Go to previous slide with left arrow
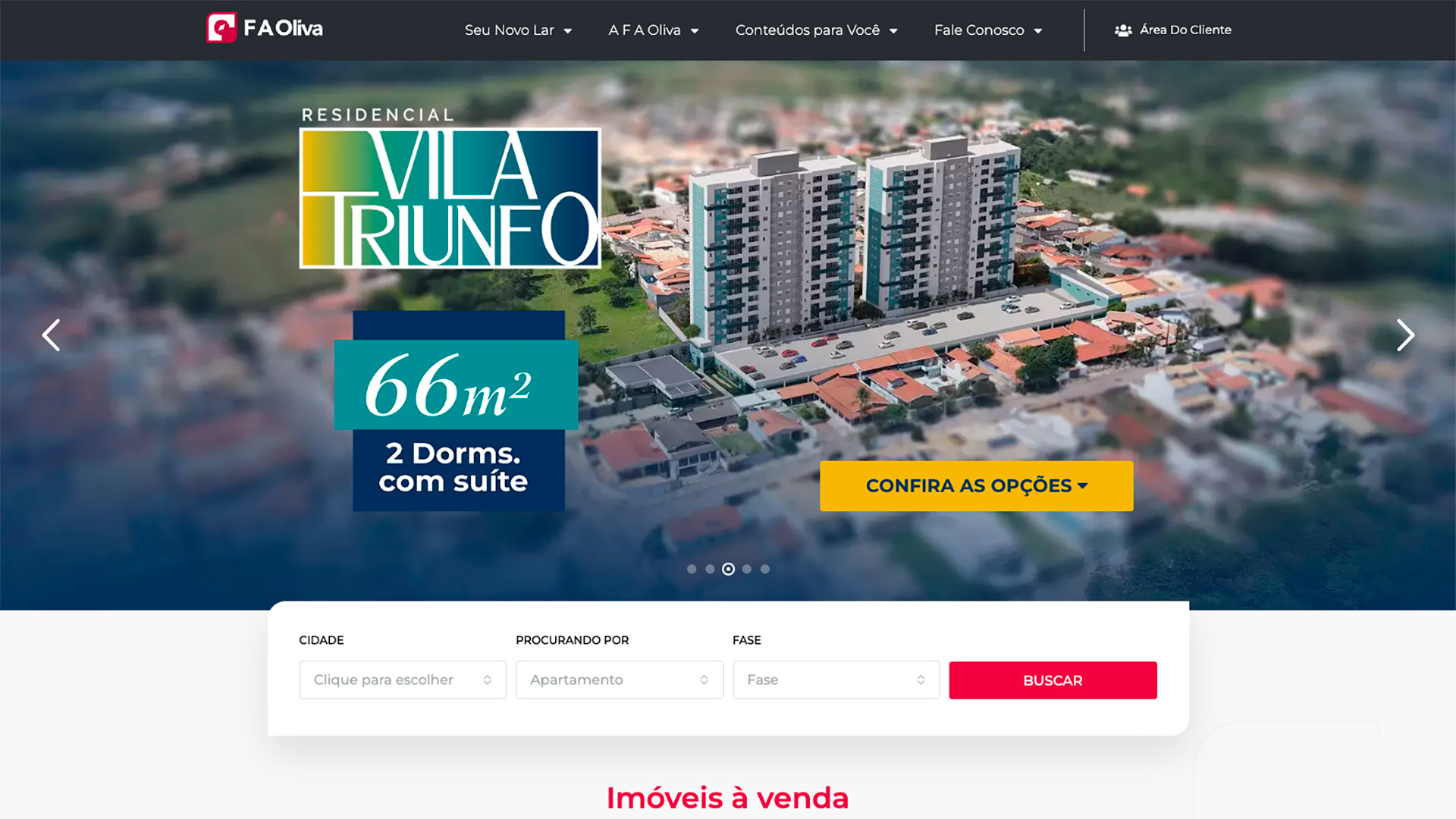 pyautogui.click(x=51, y=335)
